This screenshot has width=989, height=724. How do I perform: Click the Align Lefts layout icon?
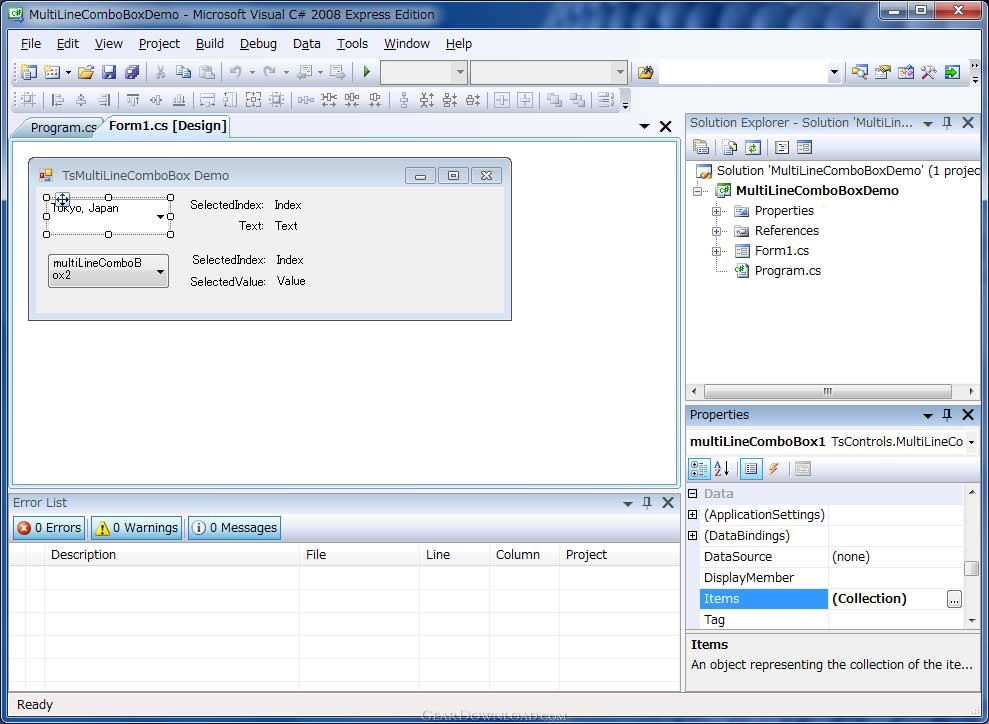57,100
